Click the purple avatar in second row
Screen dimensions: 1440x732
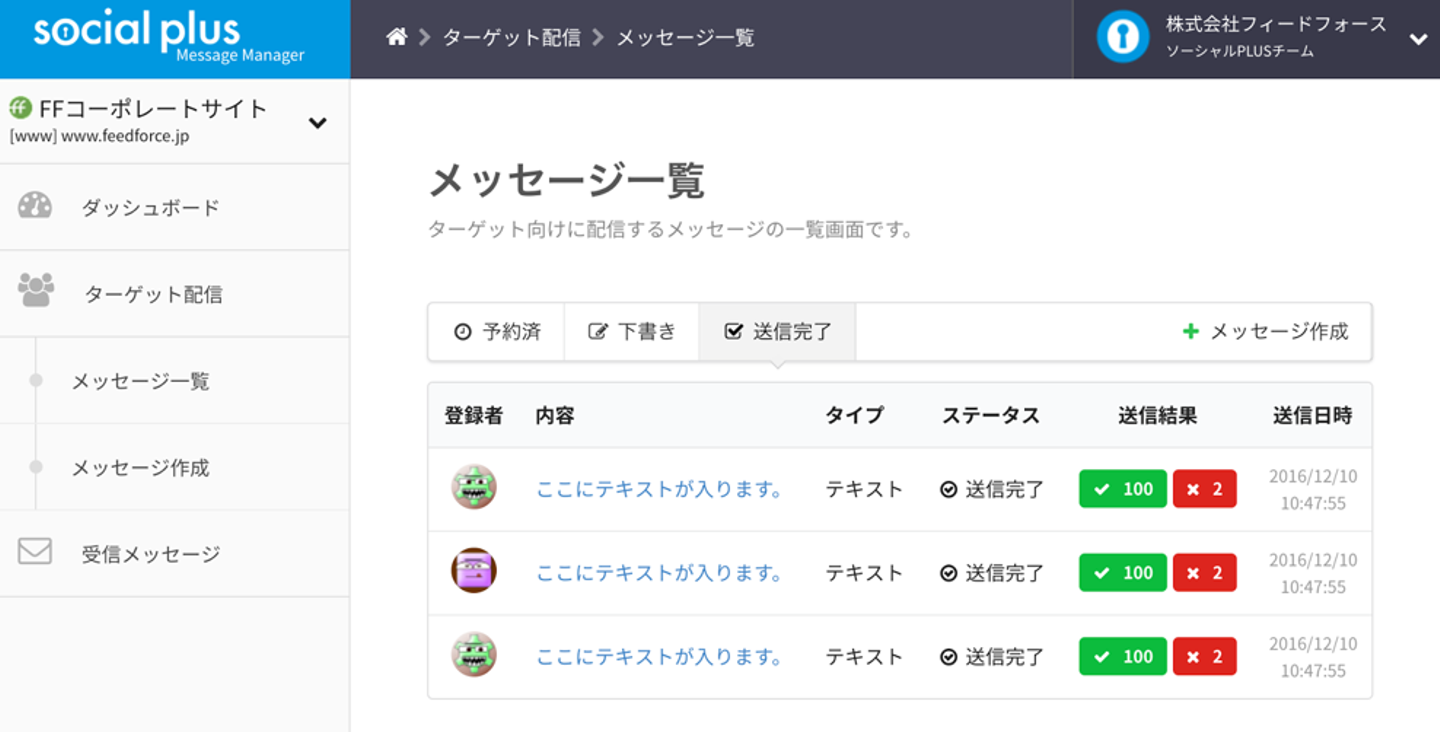pos(473,572)
